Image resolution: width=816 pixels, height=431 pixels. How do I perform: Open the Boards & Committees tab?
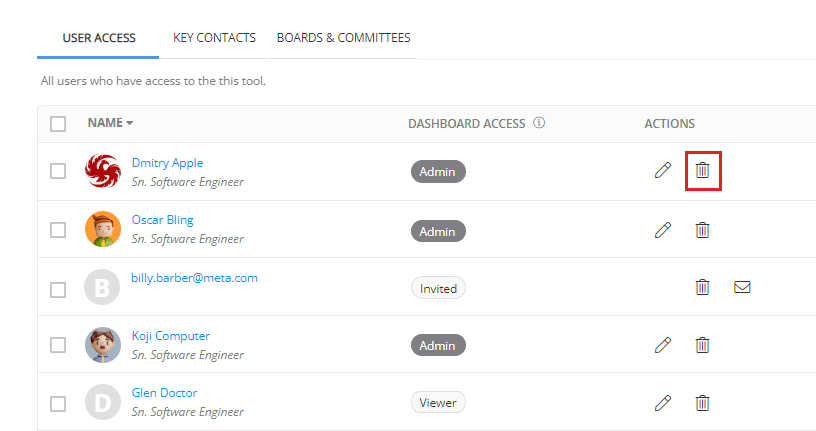click(343, 38)
